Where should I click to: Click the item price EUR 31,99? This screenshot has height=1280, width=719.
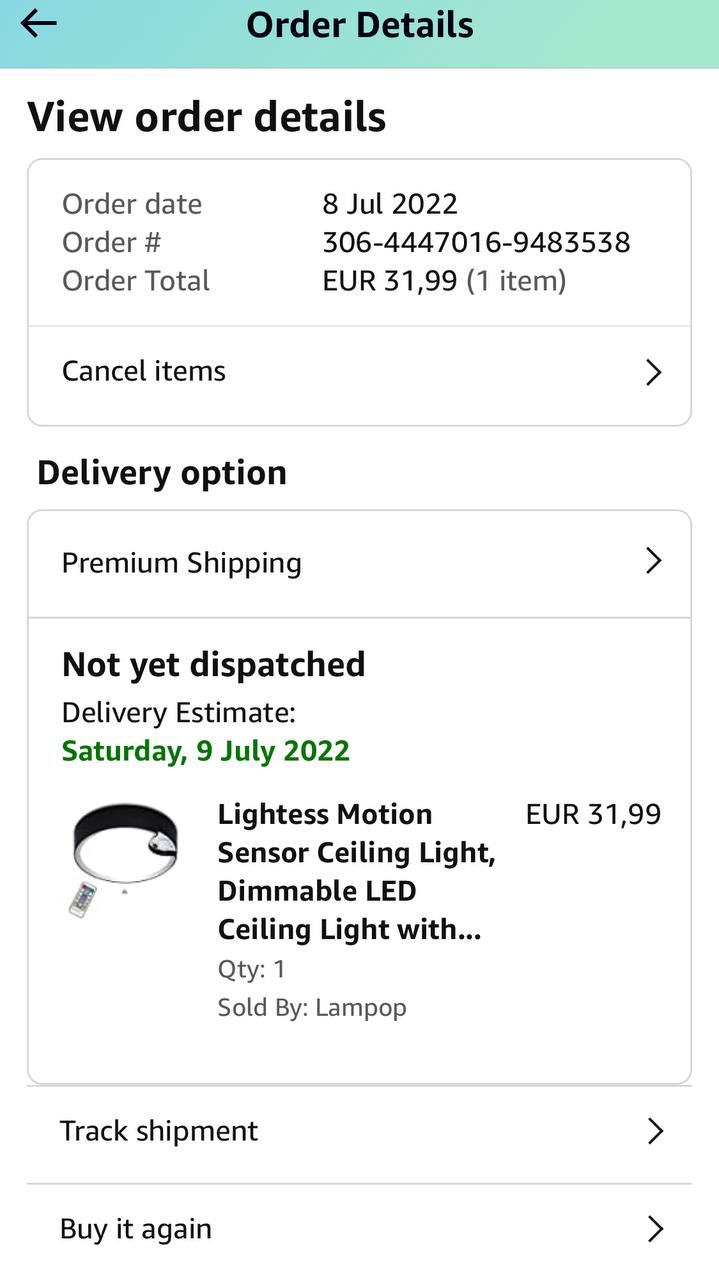click(x=593, y=815)
